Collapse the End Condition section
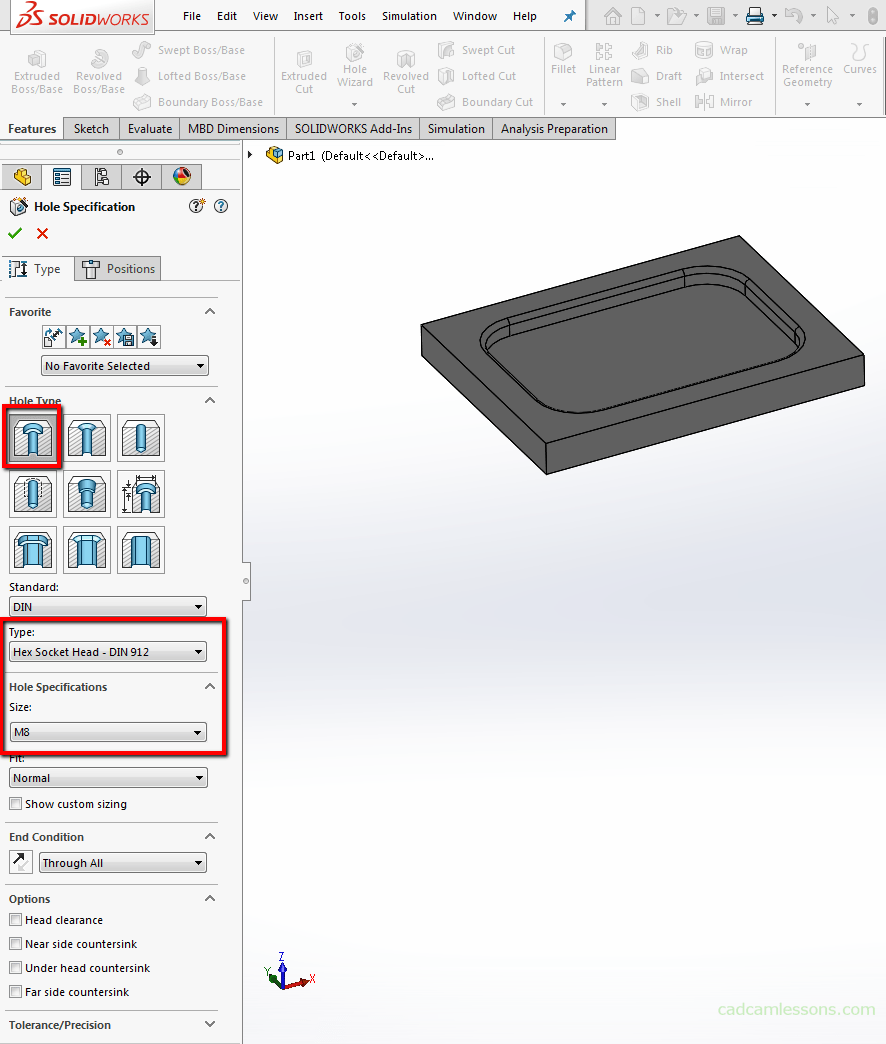 click(209, 836)
